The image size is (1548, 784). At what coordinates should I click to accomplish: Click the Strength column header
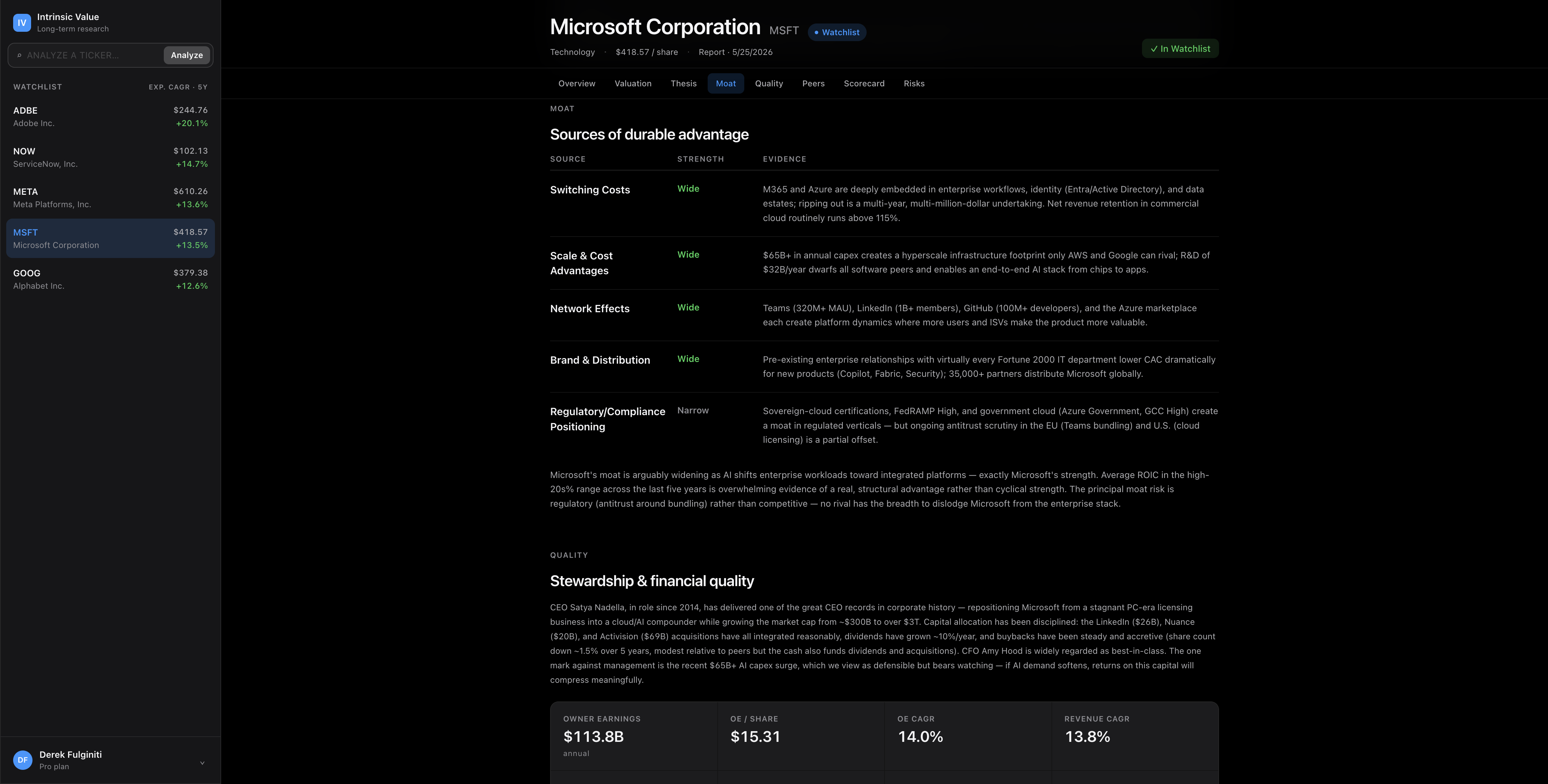pos(701,159)
